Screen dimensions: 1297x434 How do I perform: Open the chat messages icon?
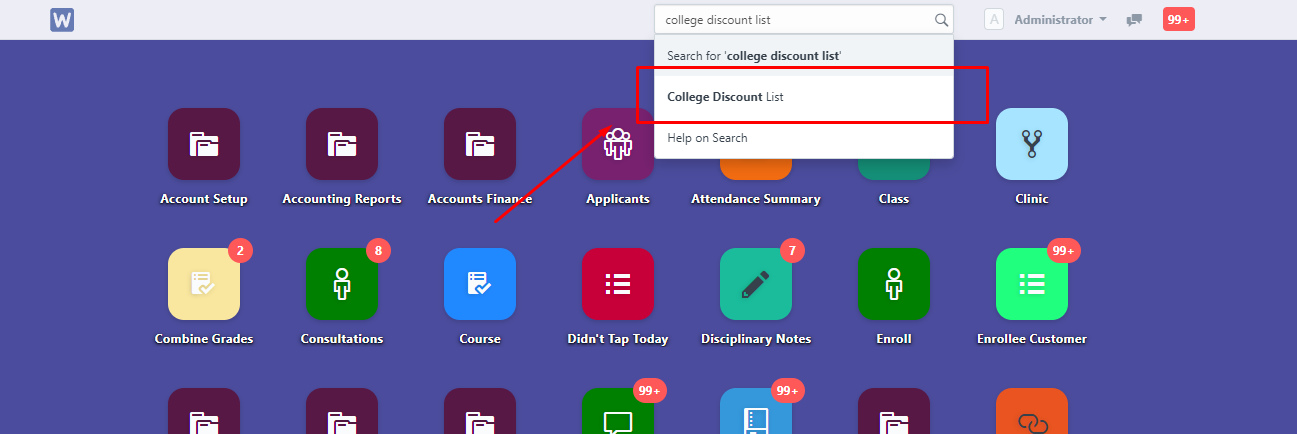click(1134, 20)
